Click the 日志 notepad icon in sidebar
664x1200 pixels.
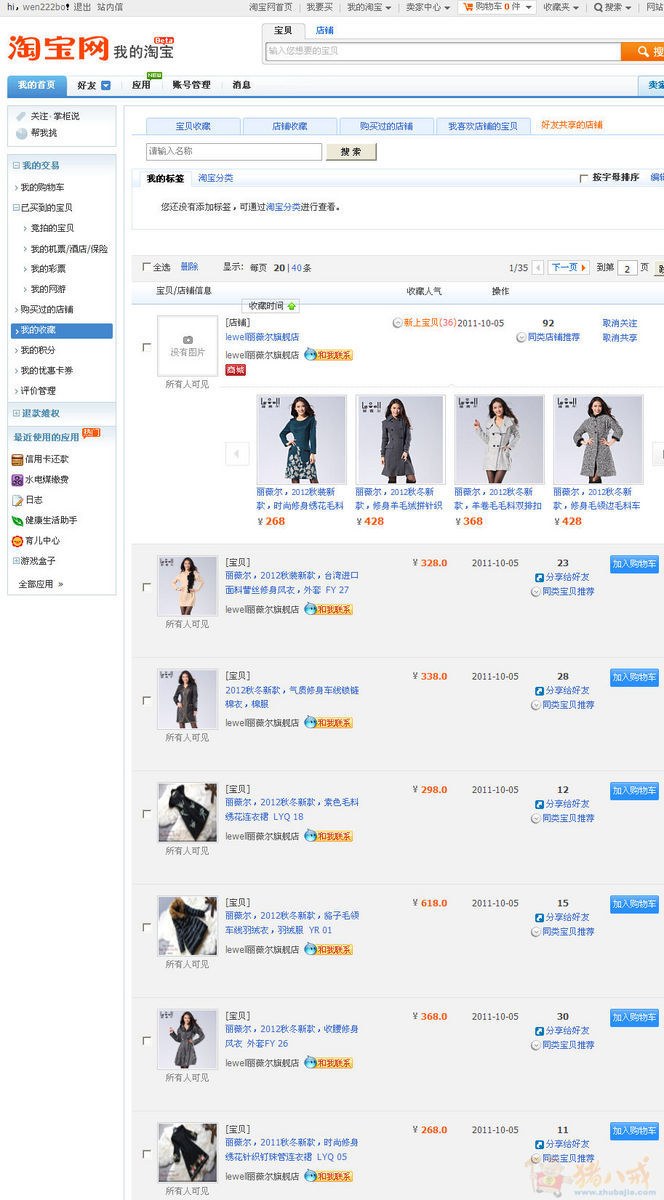click(x=17, y=500)
